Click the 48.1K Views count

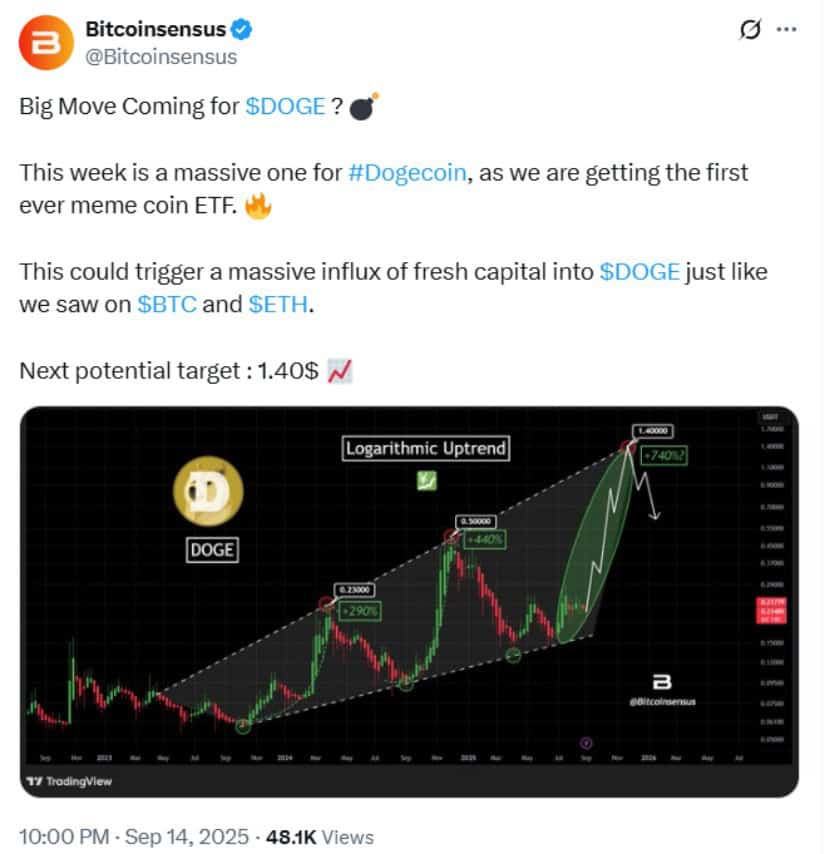[x=320, y=837]
